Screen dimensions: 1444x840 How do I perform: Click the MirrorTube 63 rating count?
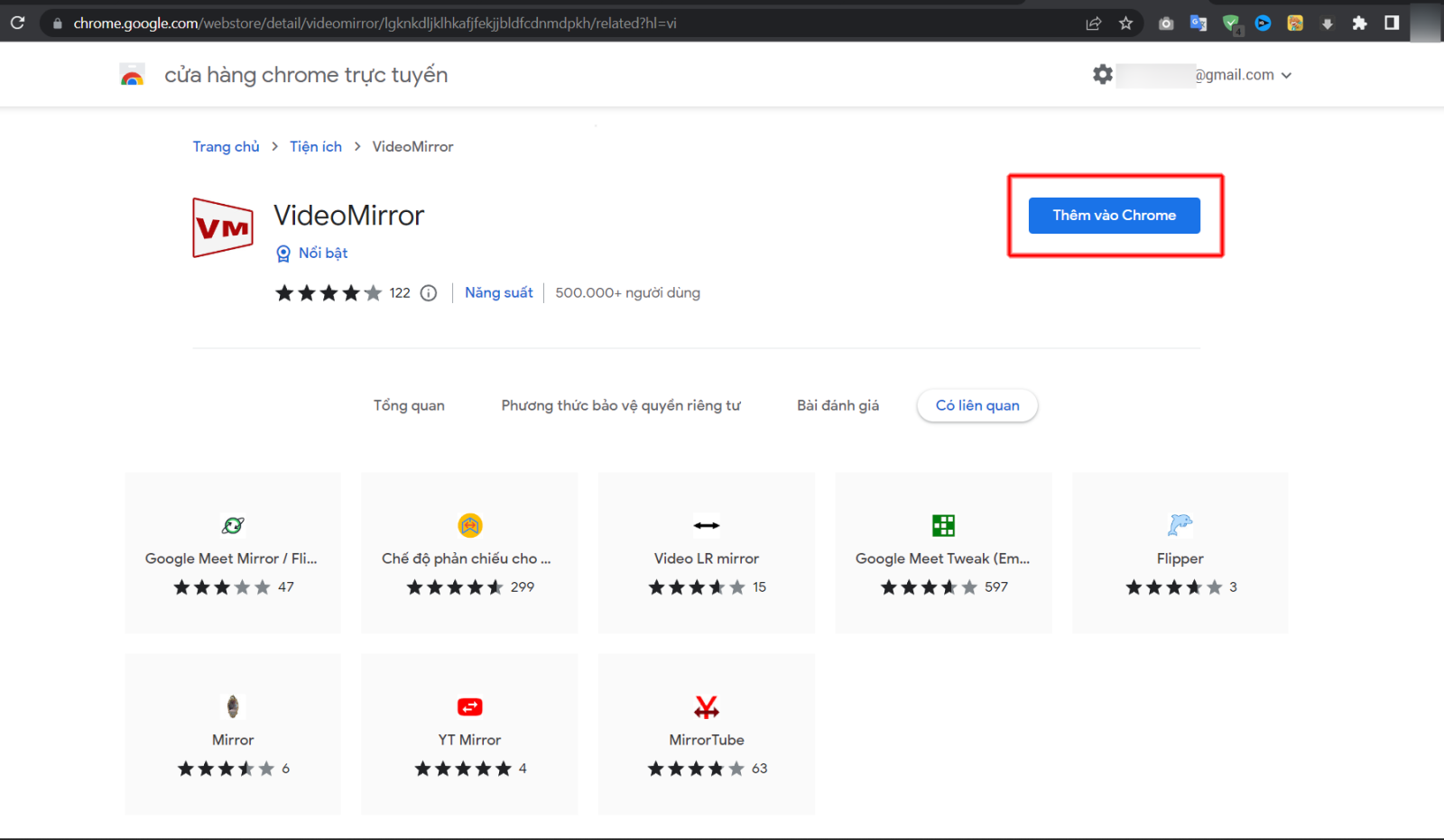760,769
